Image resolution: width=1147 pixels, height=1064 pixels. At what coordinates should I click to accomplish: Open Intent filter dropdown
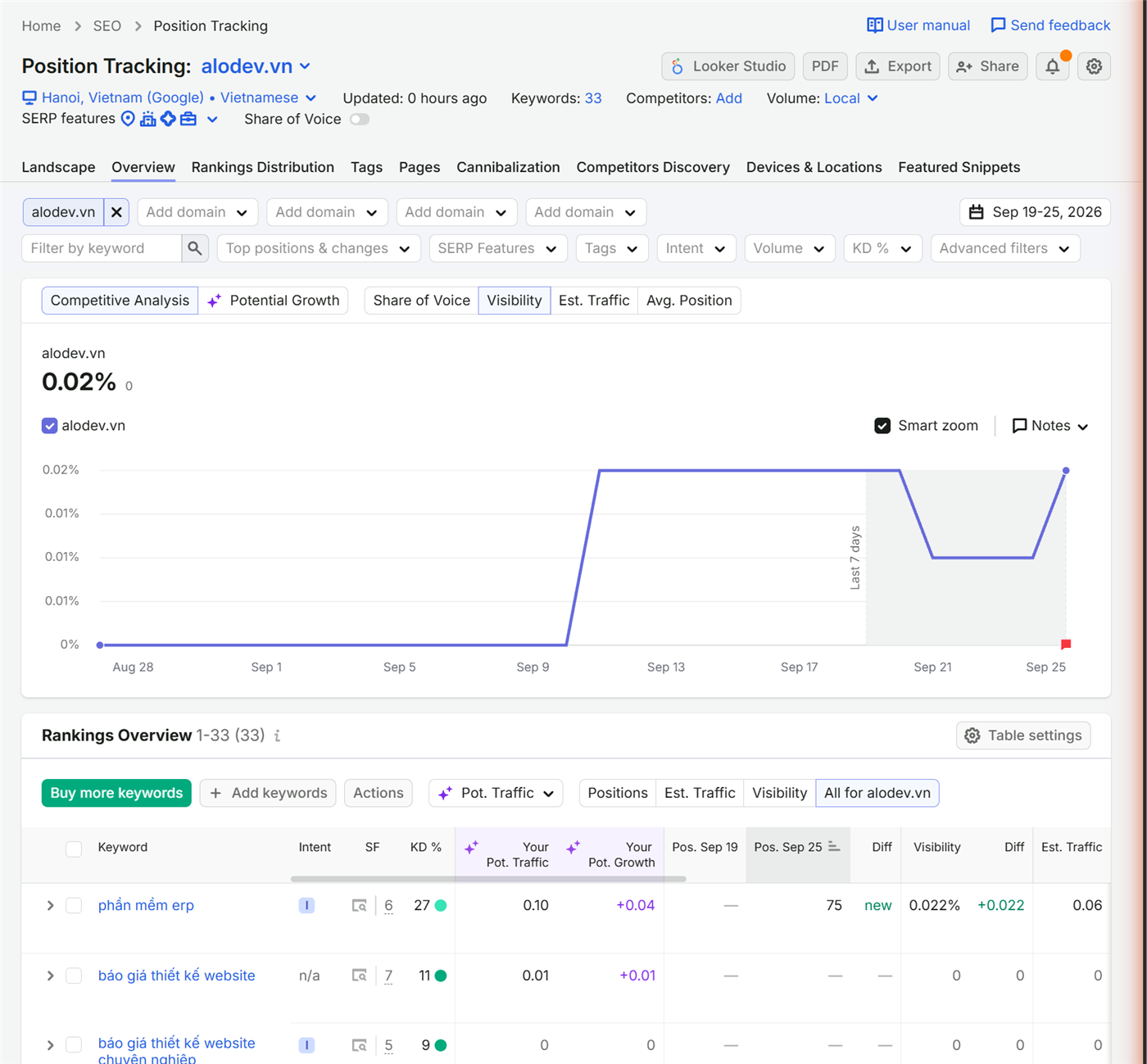pos(696,248)
